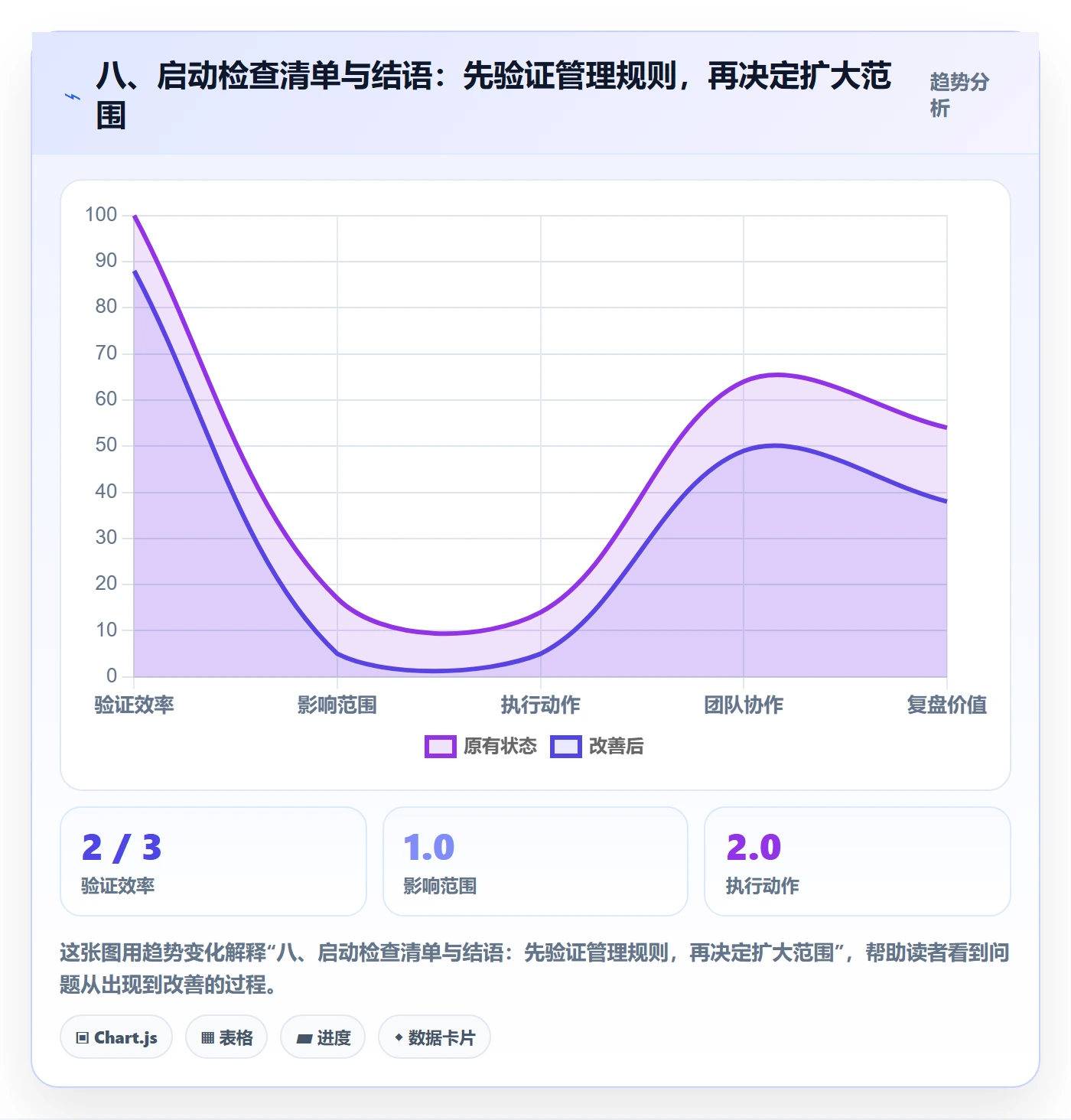
Task: Click the 验证效率 x-axis label on chart
Action: tap(134, 705)
